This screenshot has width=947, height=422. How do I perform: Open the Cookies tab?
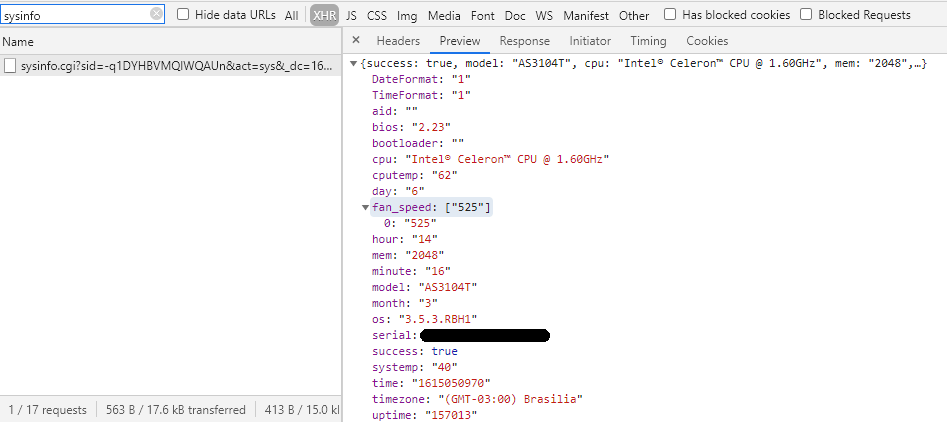707,41
